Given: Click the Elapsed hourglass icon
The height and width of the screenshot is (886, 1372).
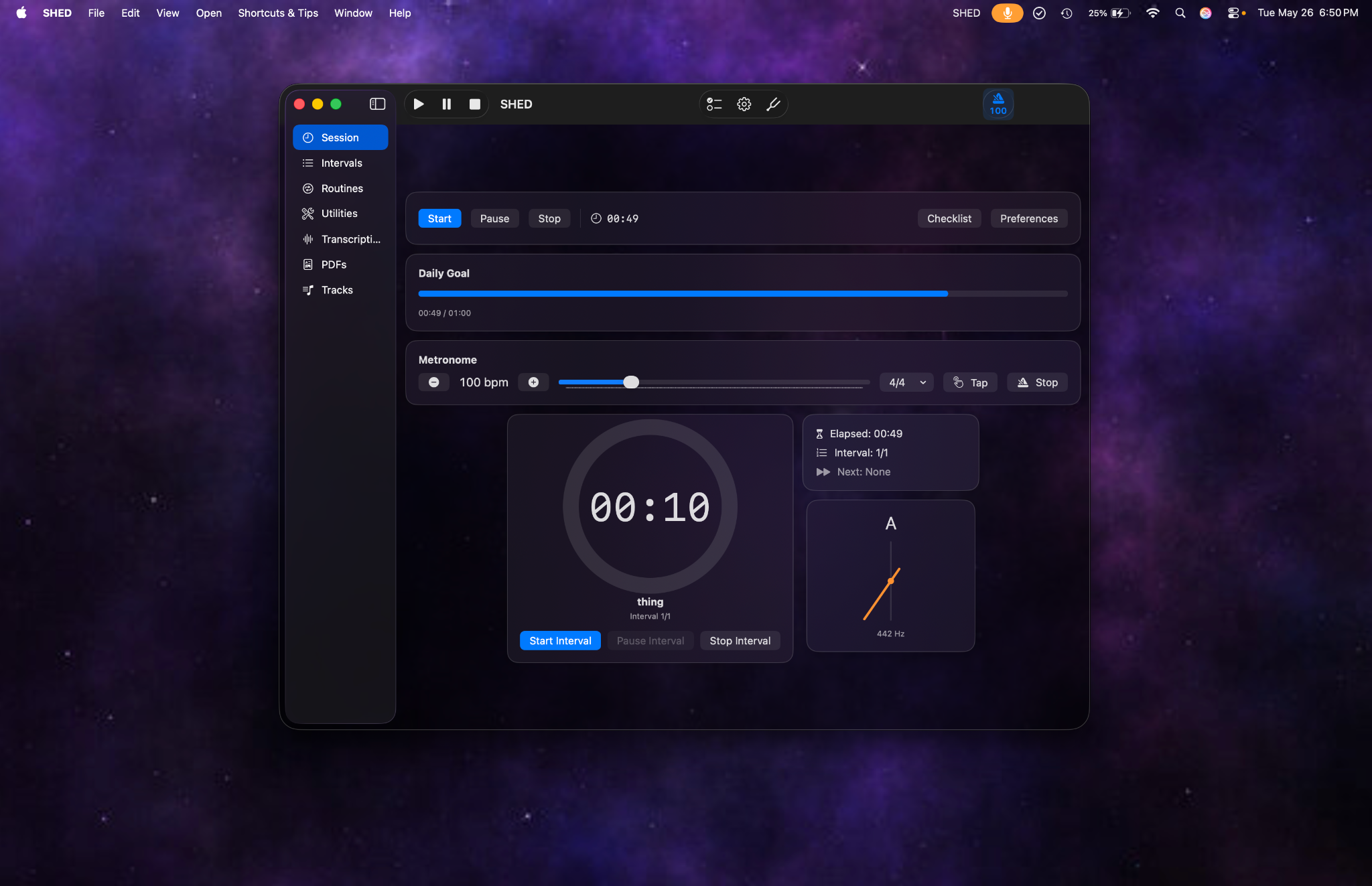Looking at the screenshot, I should [x=819, y=434].
